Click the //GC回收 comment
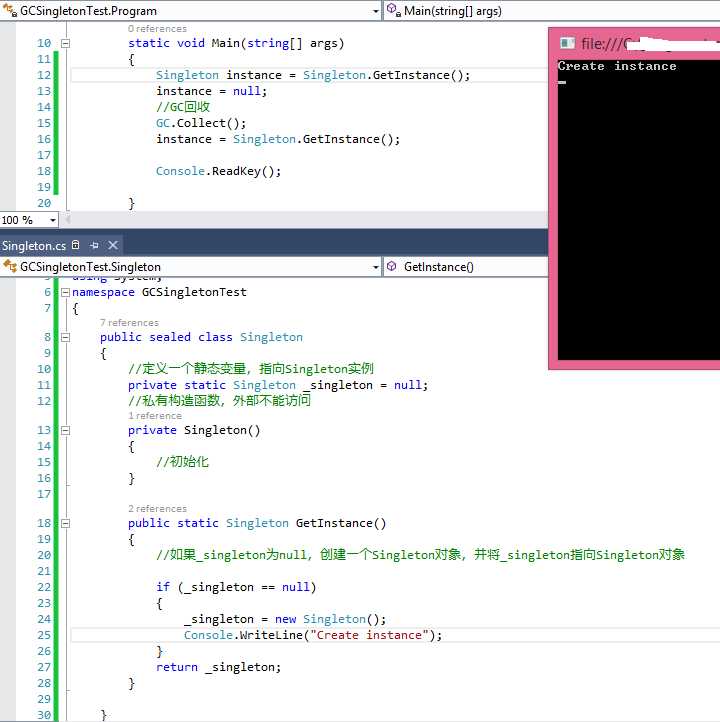This screenshot has height=722, width=720. 183,107
